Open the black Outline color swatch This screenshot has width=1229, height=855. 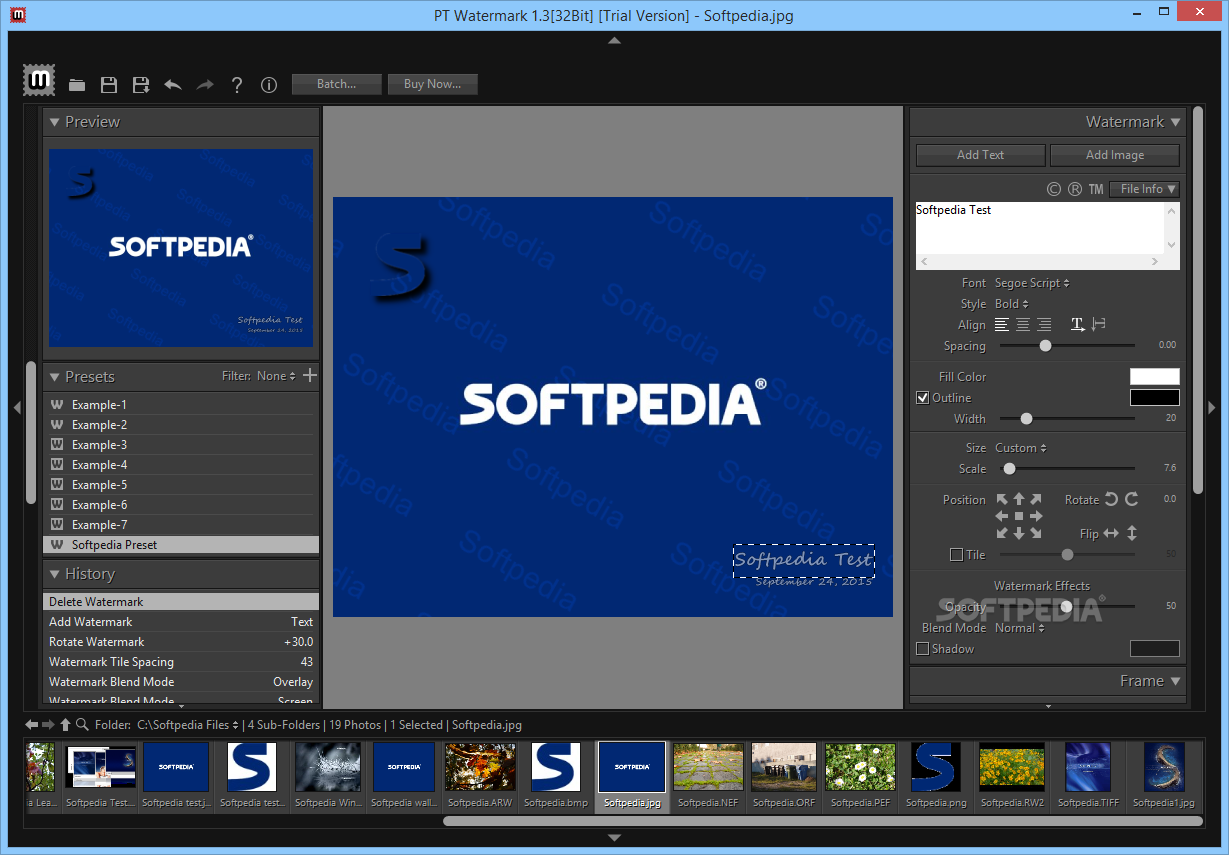[x=1155, y=398]
